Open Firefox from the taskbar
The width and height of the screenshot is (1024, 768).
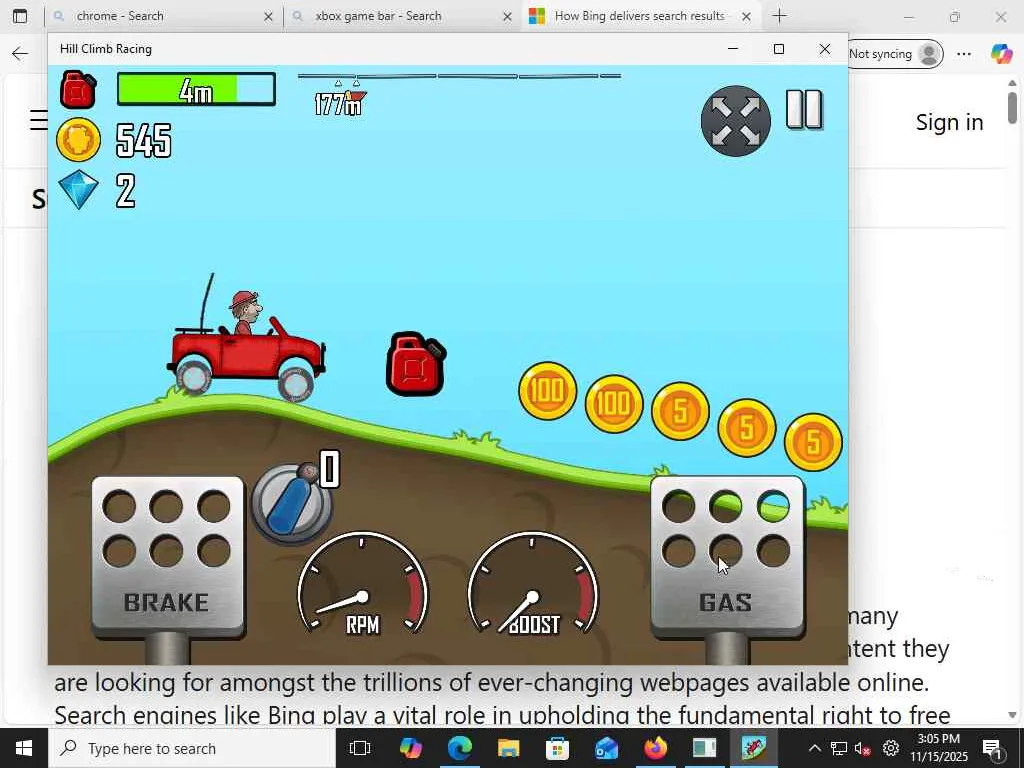pyautogui.click(x=656, y=748)
